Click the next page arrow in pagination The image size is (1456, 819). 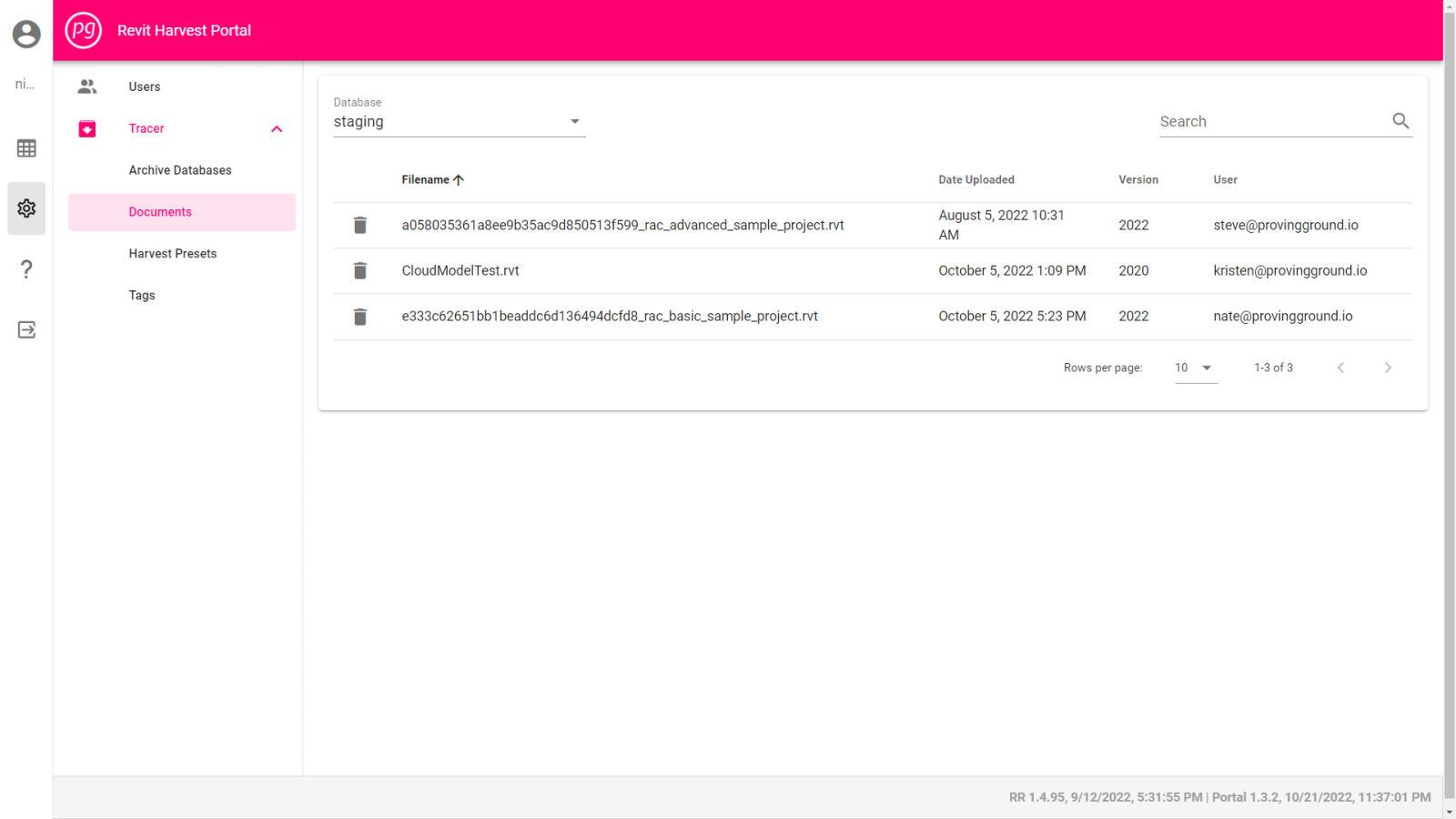pos(1388,368)
